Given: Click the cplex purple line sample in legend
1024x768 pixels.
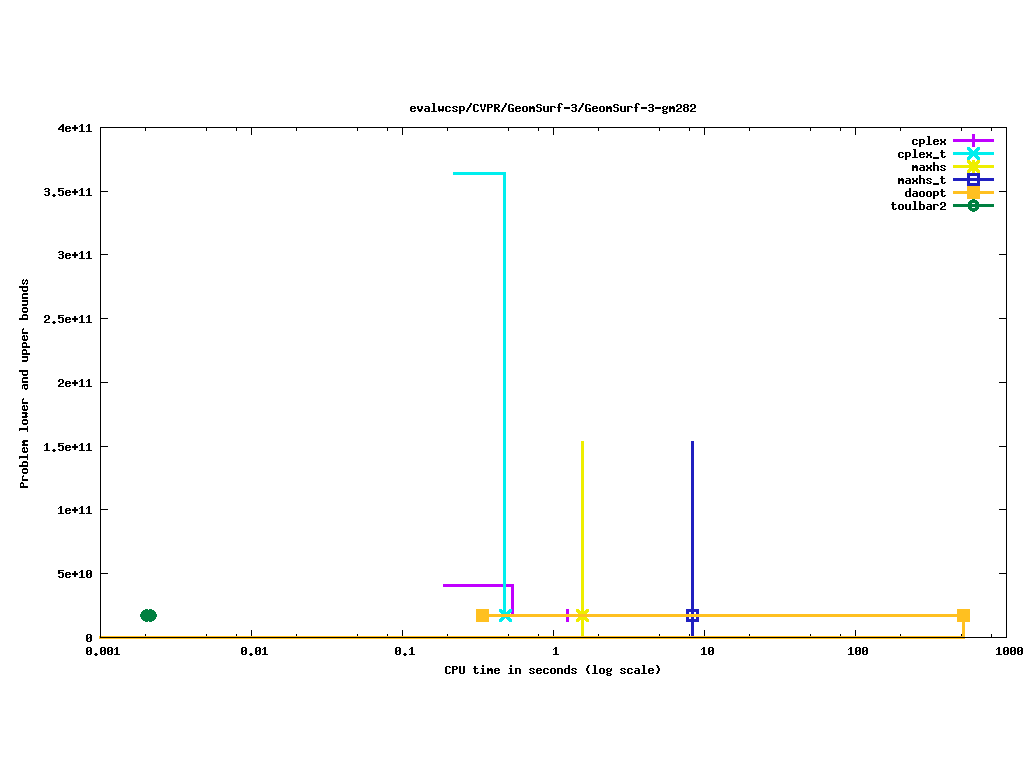Looking at the screenshot, I should [x=973, y=141].
